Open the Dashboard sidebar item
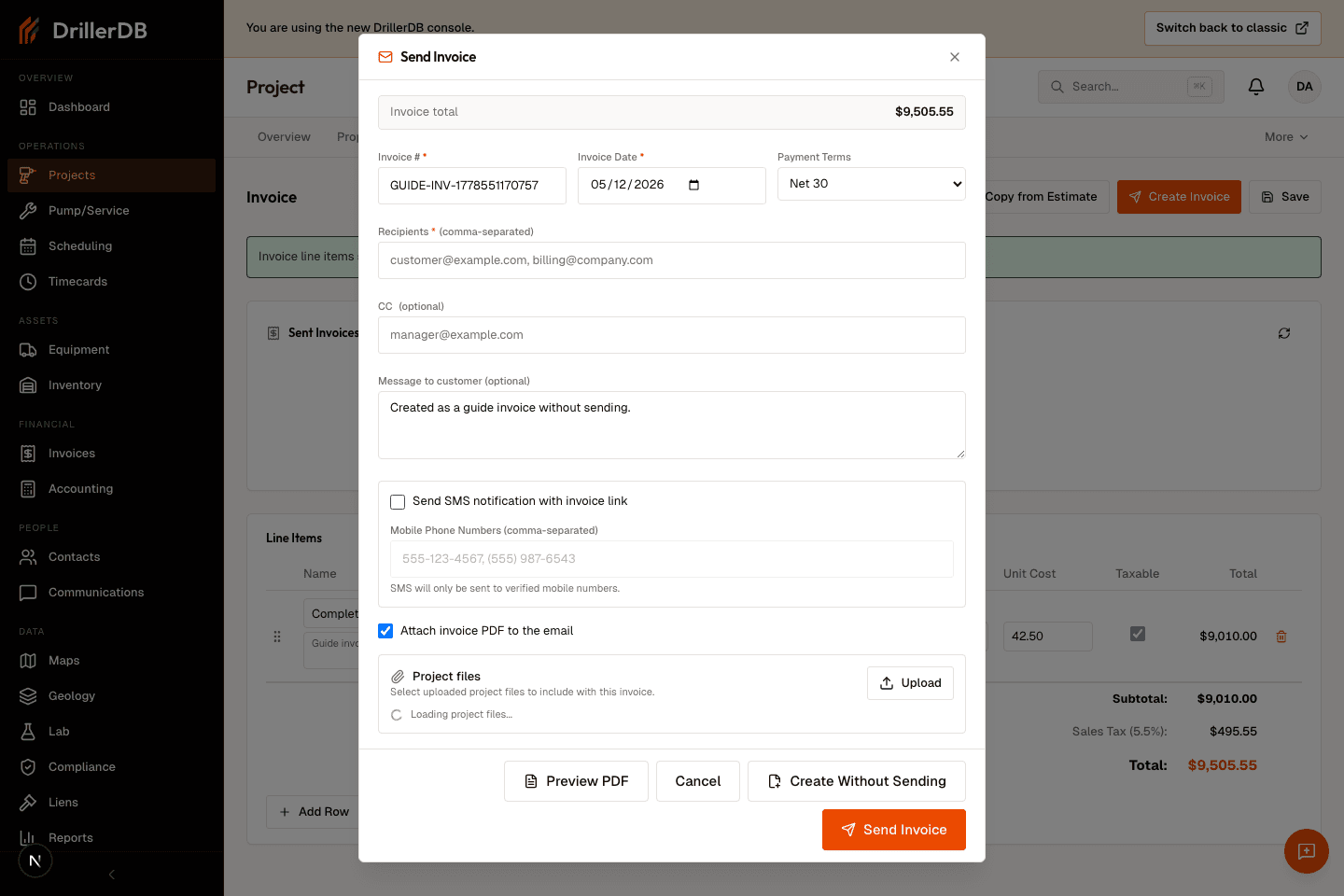 tap(111, 107)
